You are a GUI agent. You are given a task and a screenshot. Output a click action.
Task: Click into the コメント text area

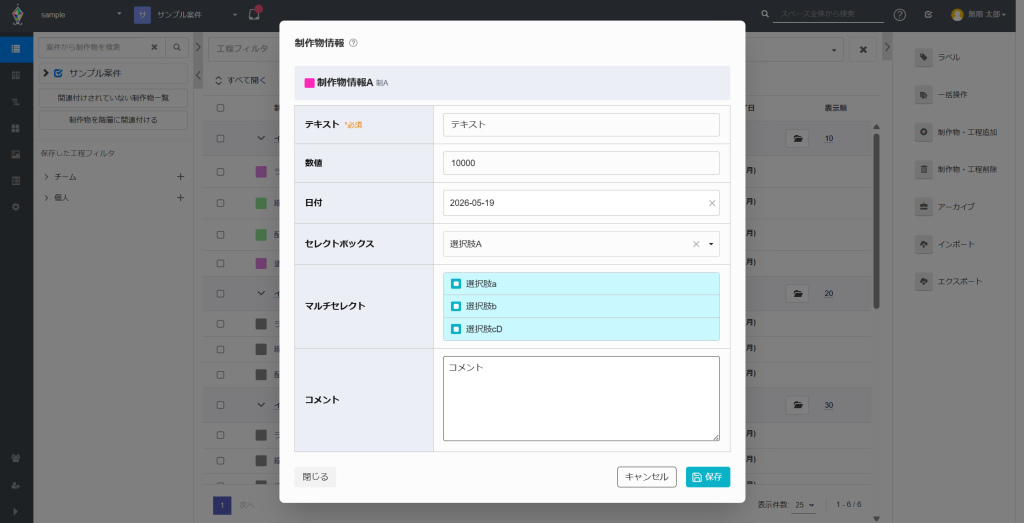581,398
